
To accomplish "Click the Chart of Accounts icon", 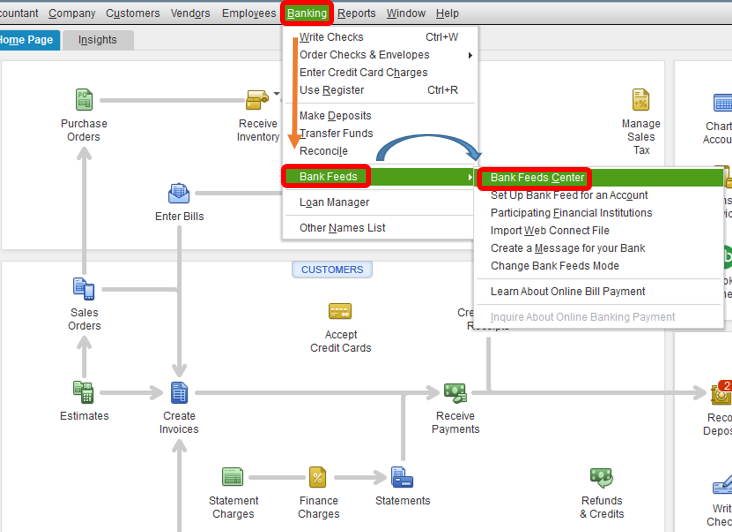I will coord(723,103).
